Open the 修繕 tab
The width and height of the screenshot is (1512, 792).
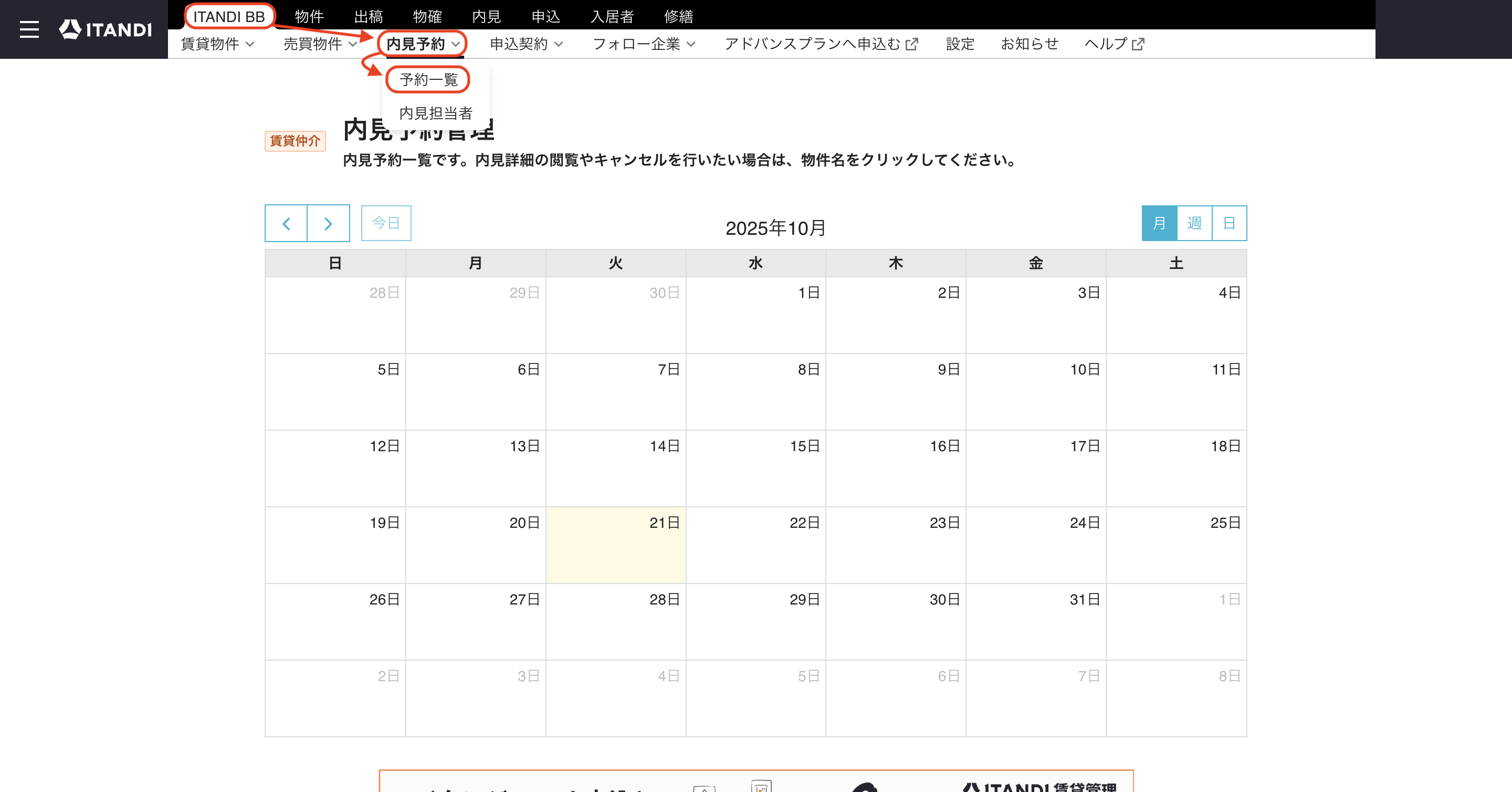coord(678,16)
